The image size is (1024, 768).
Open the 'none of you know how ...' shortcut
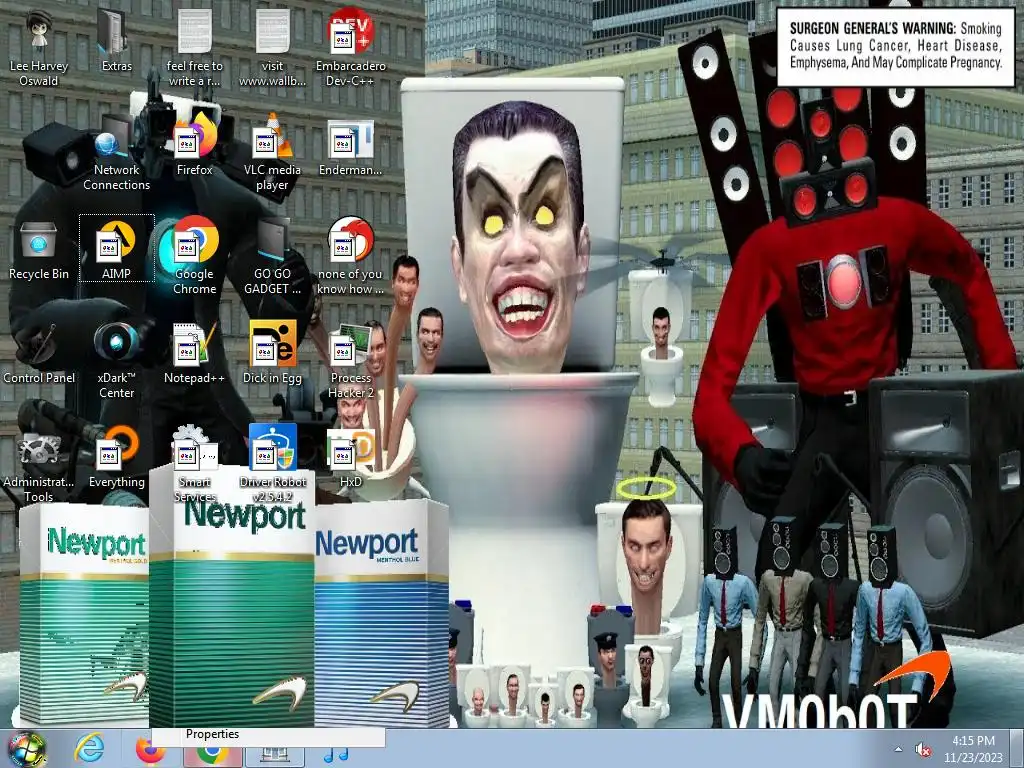point(351,255)
